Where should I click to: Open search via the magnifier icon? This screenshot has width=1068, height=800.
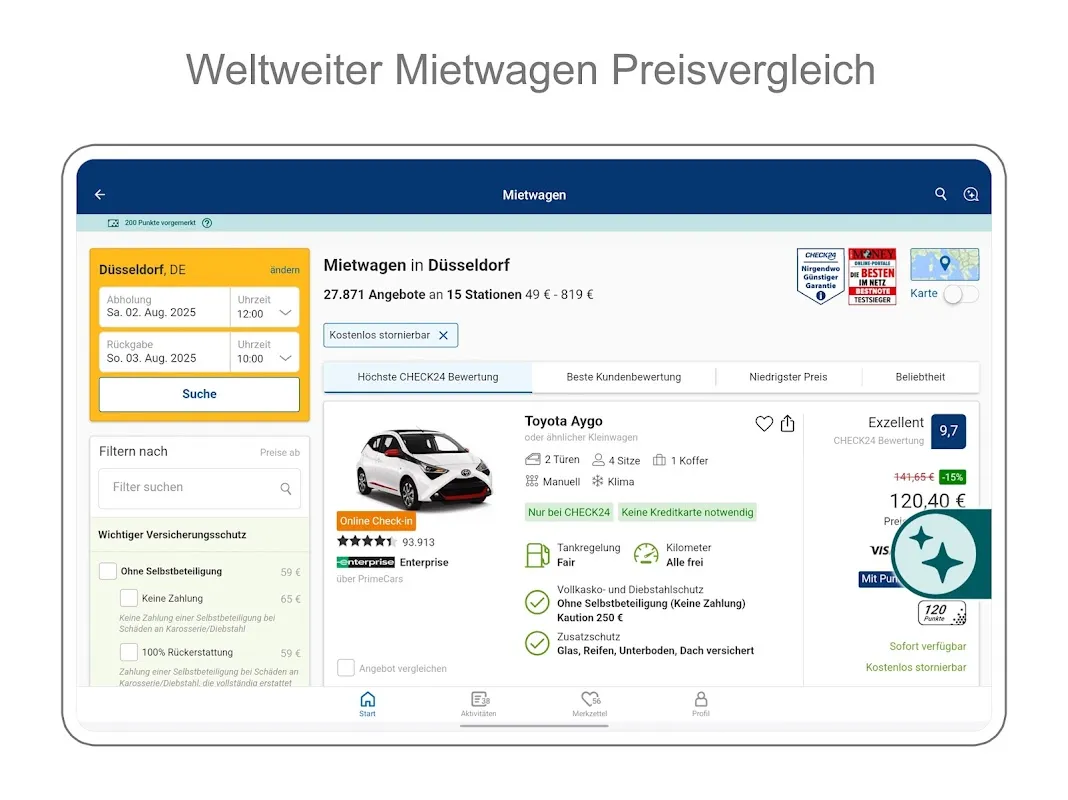(x=941, y=194)
